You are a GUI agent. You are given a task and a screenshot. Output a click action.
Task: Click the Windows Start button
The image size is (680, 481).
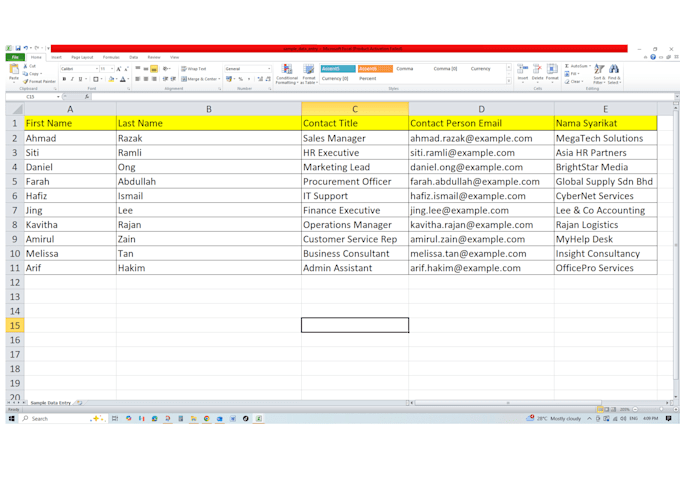(12, 419)
